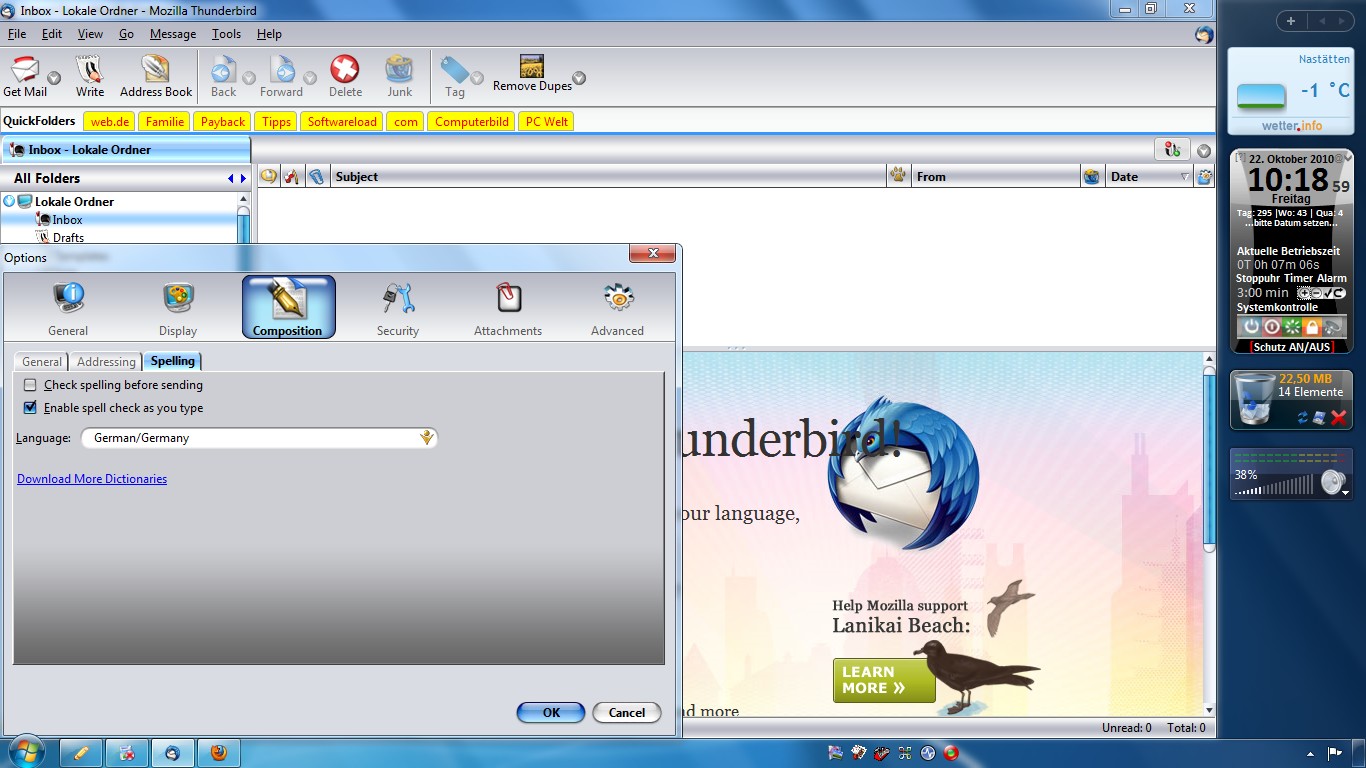The height and width of the screenshot is (768, 1366).
Task: Switch to the Addressing tab
Action: [106, 361]
